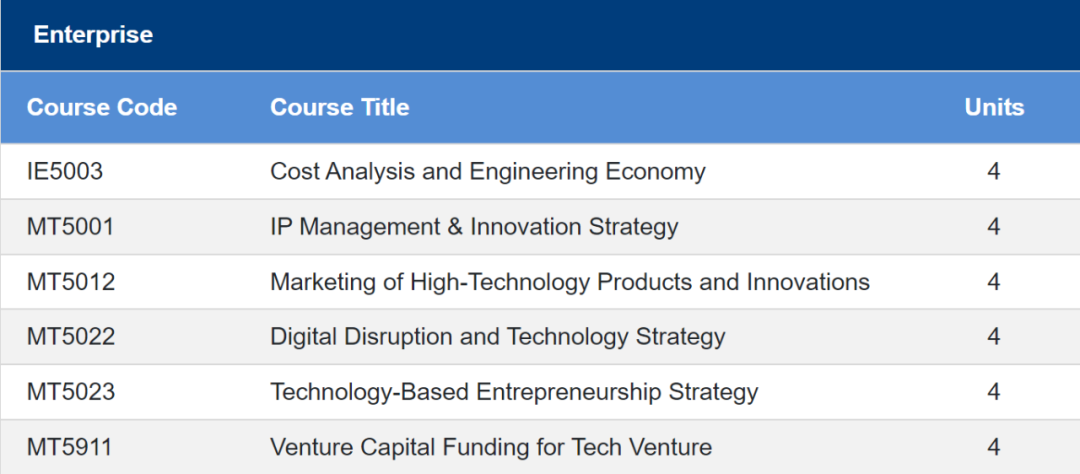
Task: Click the Units column header
Action: click(994, 107)
